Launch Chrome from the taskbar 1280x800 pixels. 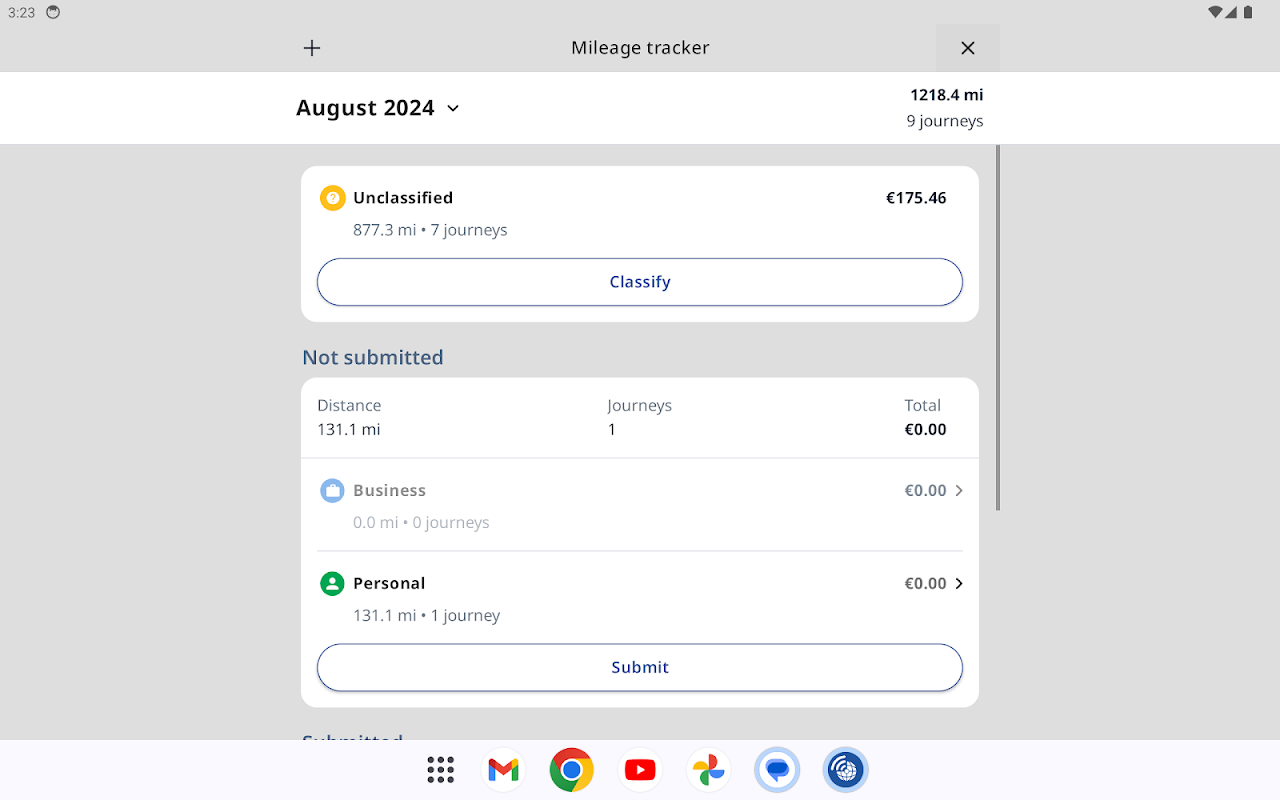pyautogui.click(x=571, y=770)
